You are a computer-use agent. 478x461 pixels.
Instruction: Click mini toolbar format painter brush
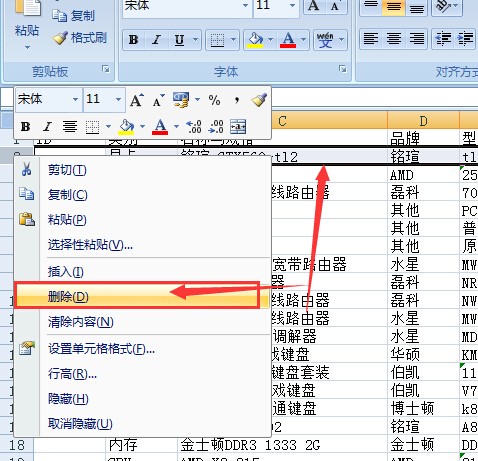(259, 100)
